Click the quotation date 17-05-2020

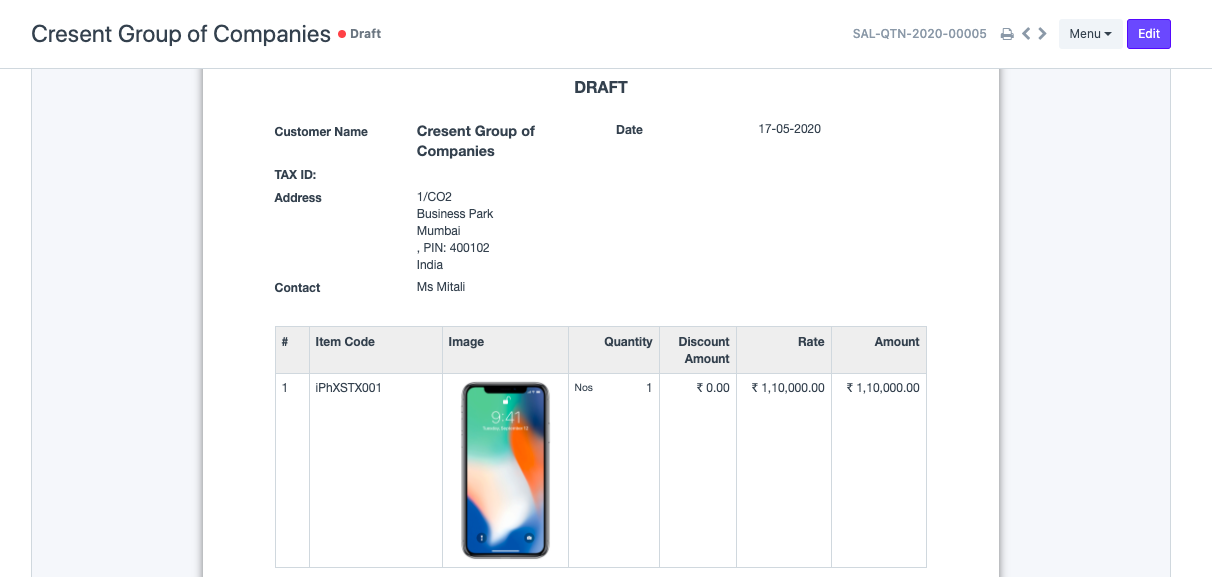[x=789, y=129]
